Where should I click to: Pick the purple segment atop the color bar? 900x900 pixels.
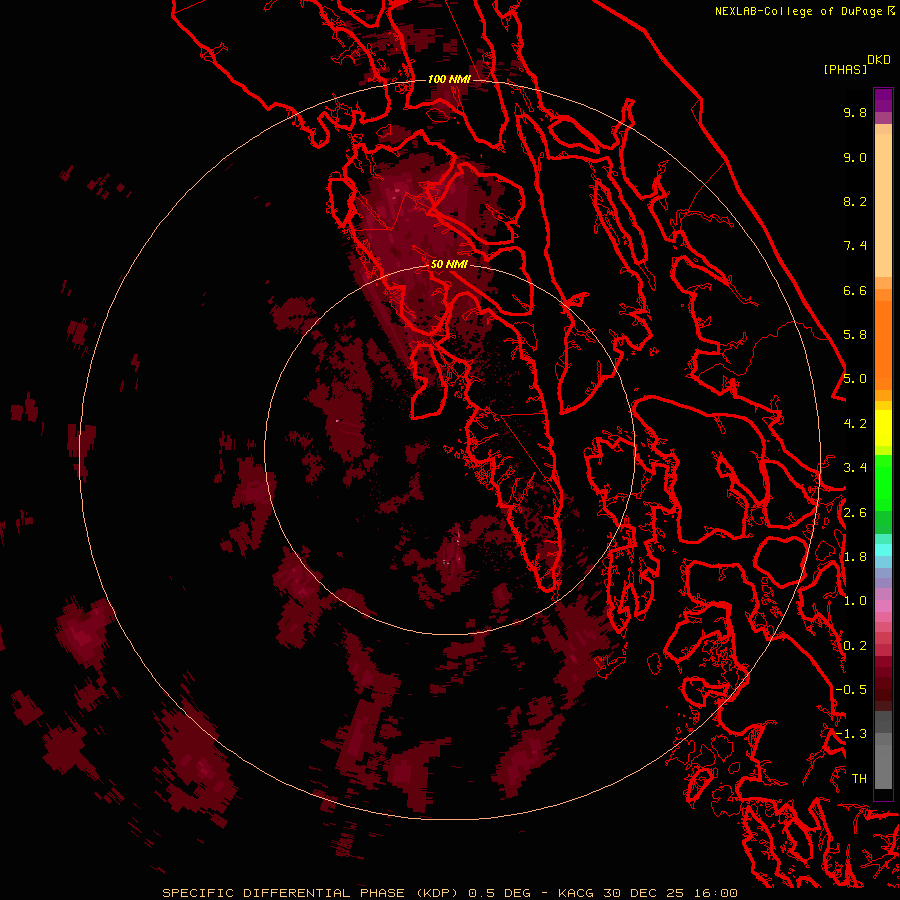pos(883,100)
